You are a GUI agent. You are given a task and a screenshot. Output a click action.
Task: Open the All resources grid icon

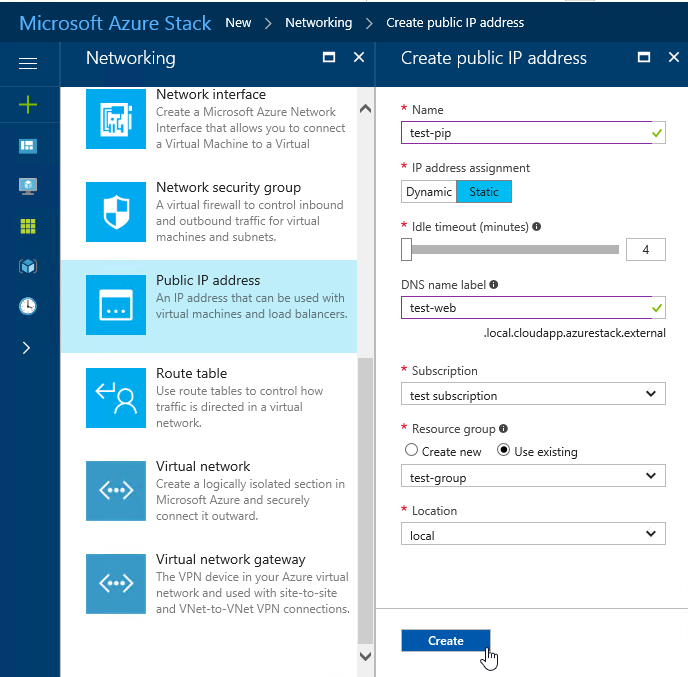[28, 226]
